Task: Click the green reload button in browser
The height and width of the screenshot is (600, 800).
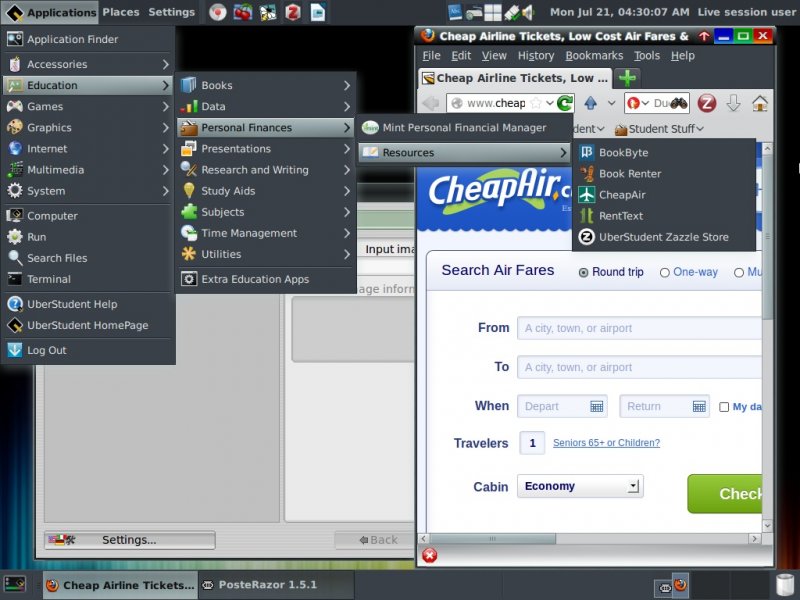Action: 565,103
